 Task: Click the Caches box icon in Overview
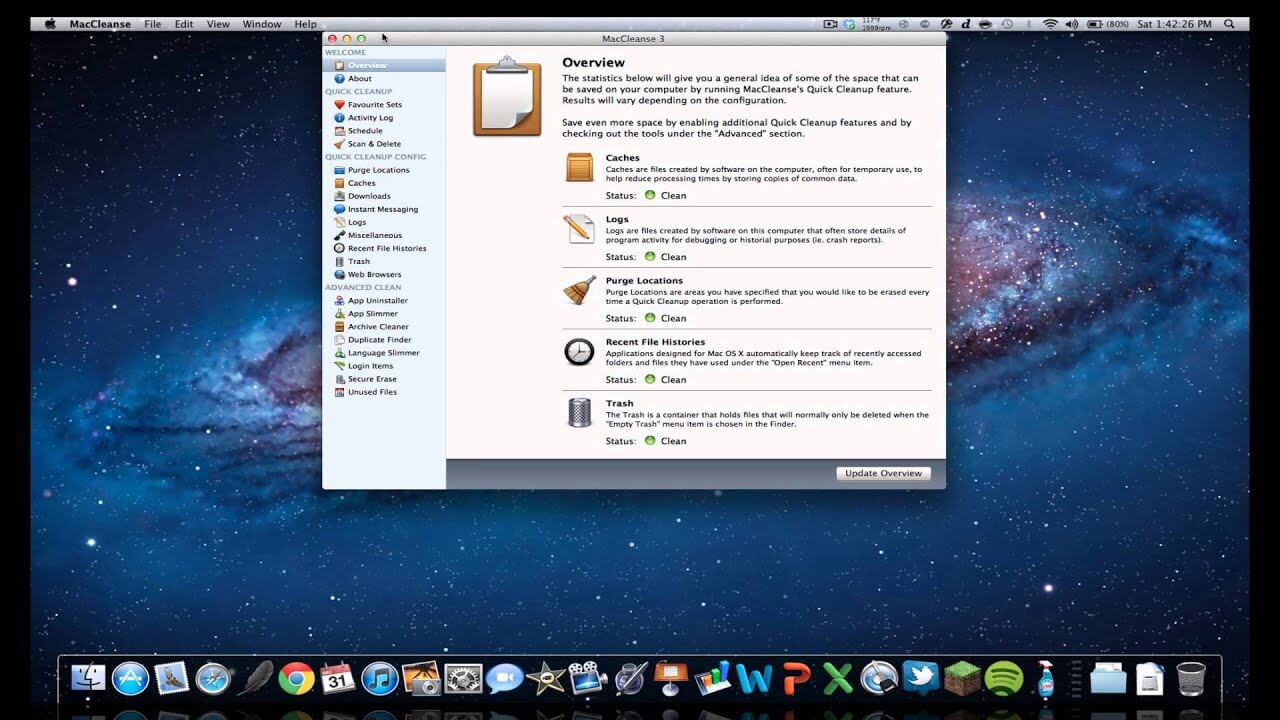[579, 167]
